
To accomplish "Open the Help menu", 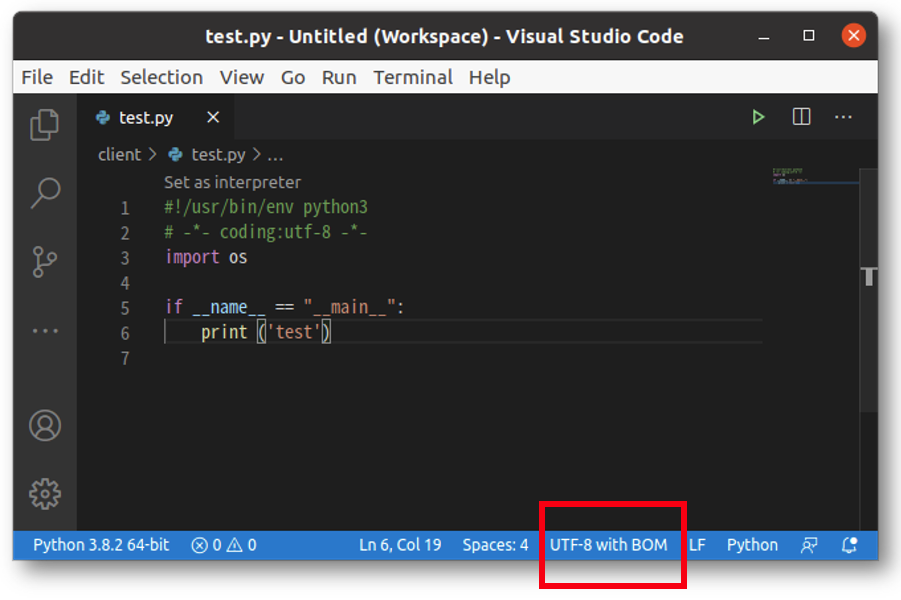I will pyautogui.click(x=489, y=77).
